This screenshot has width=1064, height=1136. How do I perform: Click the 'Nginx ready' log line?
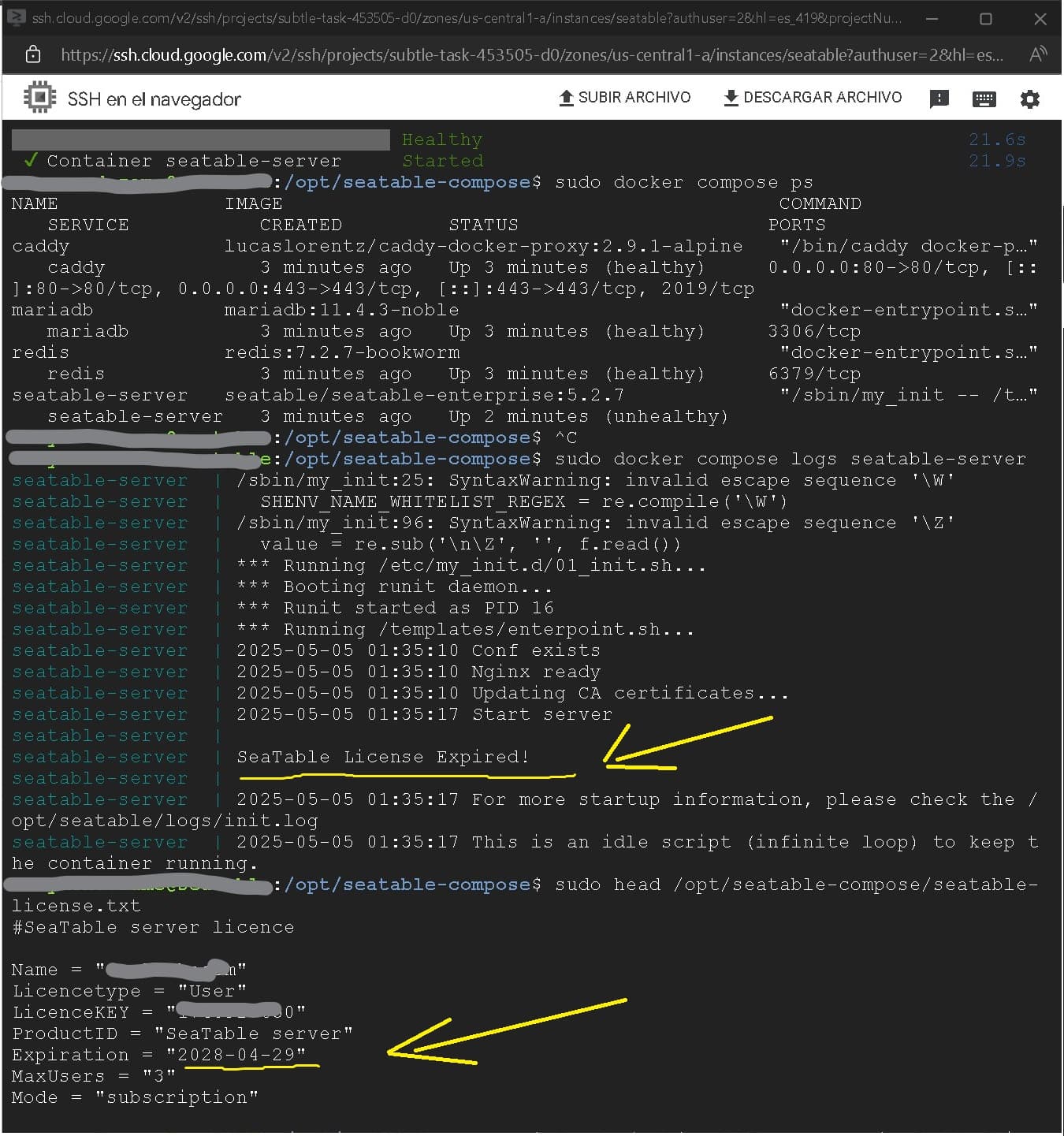coord(536,672)
